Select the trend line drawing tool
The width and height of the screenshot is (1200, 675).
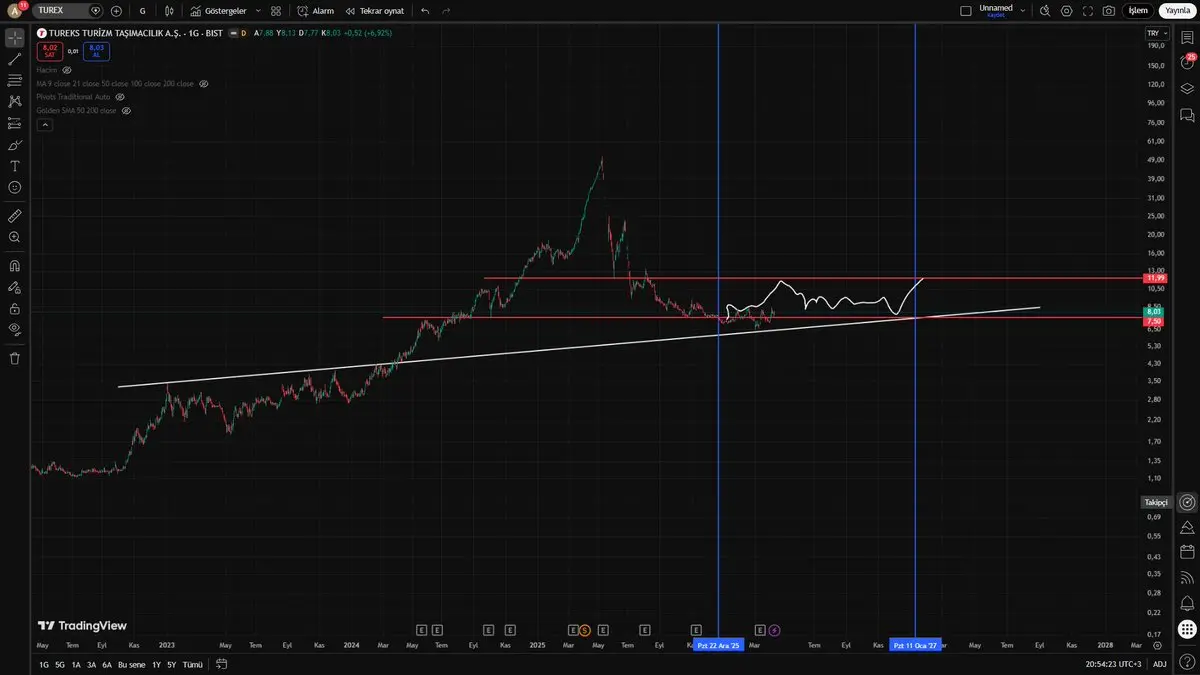click(15, 59)
